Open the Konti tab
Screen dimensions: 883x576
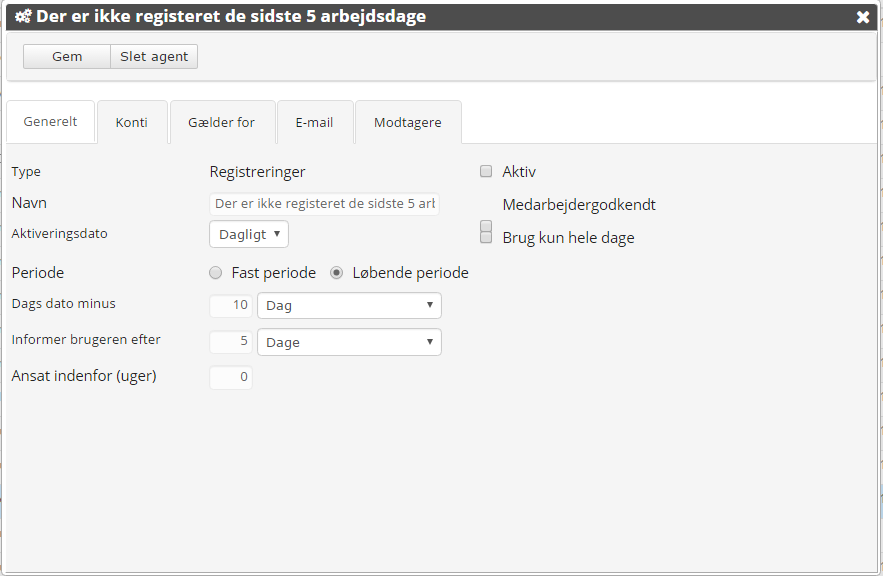click(x=132, y=123)
